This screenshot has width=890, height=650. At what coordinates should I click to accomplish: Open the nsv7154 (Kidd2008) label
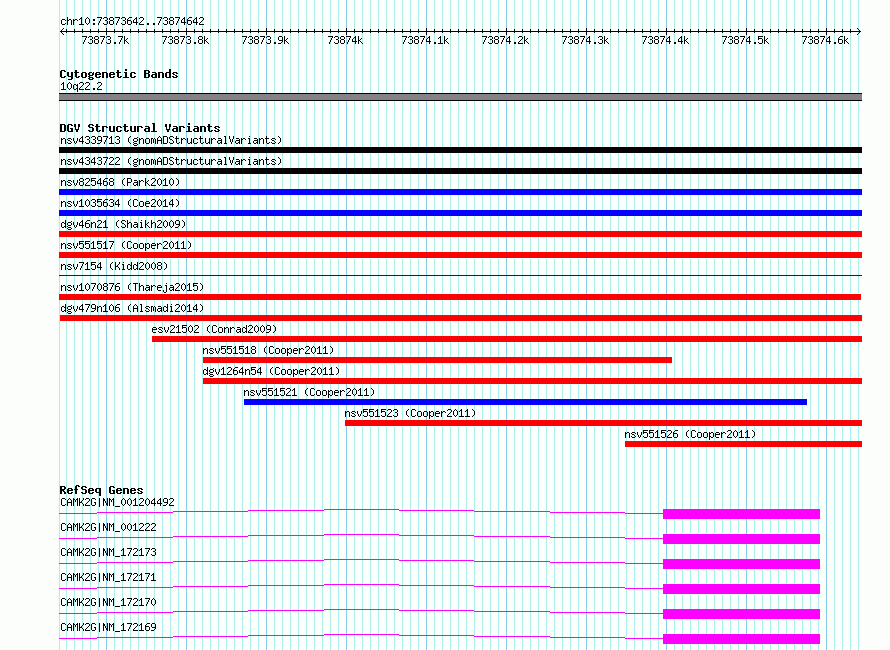[x=114, y=266]
